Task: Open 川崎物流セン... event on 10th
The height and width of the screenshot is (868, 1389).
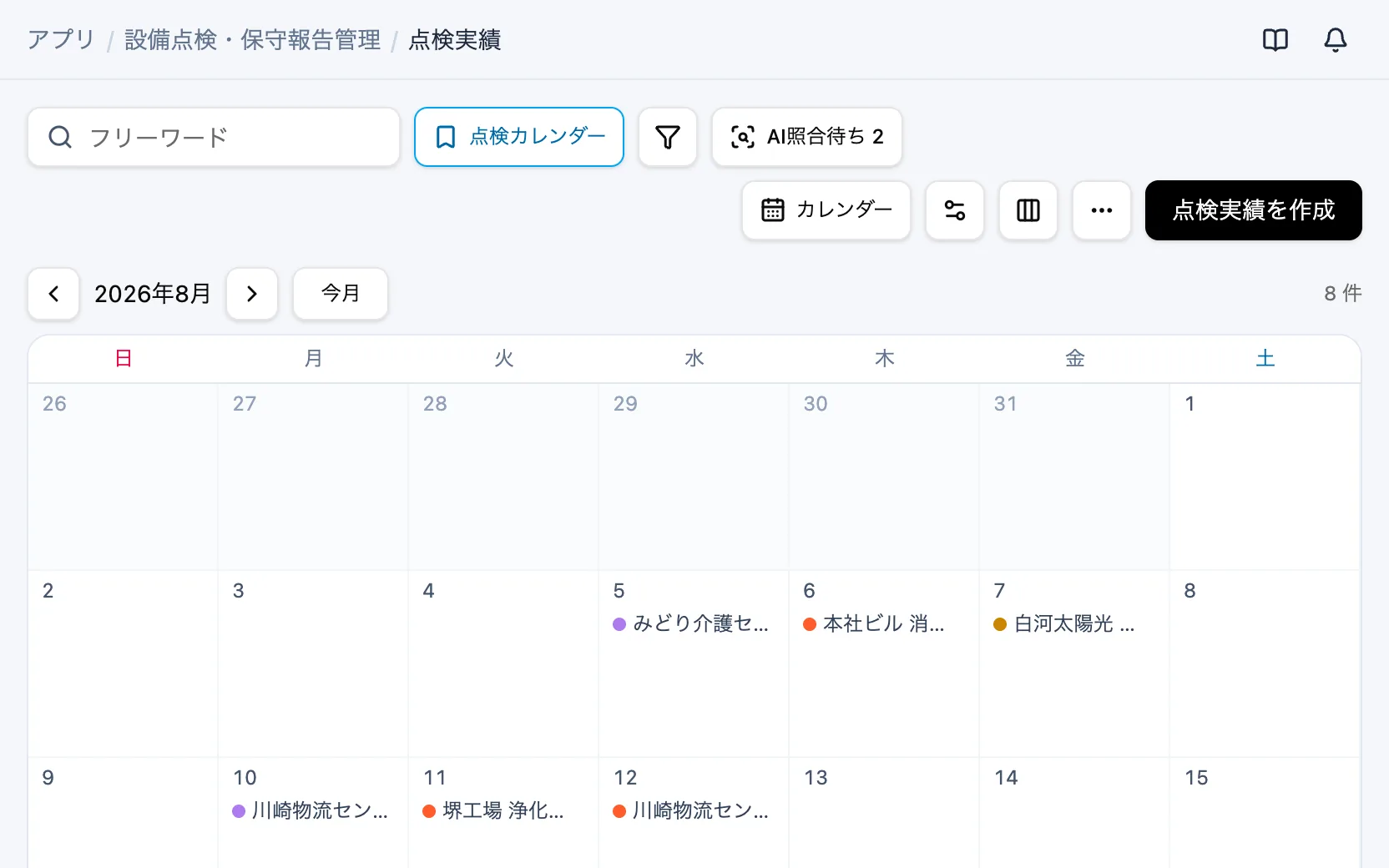Action: pos(311,811)
